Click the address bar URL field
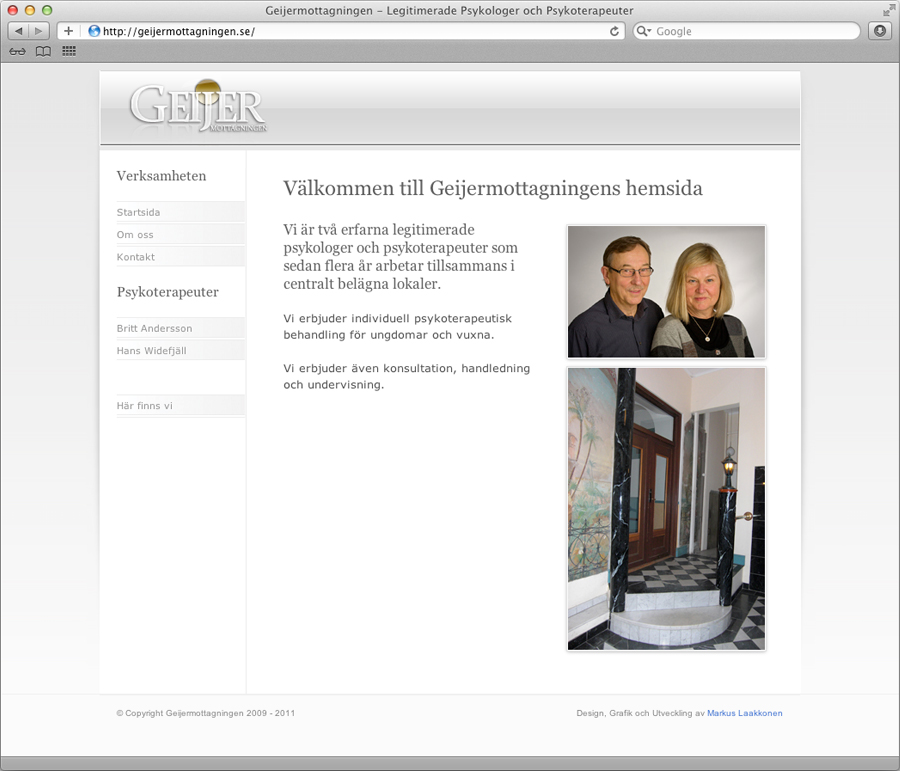Screen dimensions: 900x771 pyautogui.click(x=339, y=31)
